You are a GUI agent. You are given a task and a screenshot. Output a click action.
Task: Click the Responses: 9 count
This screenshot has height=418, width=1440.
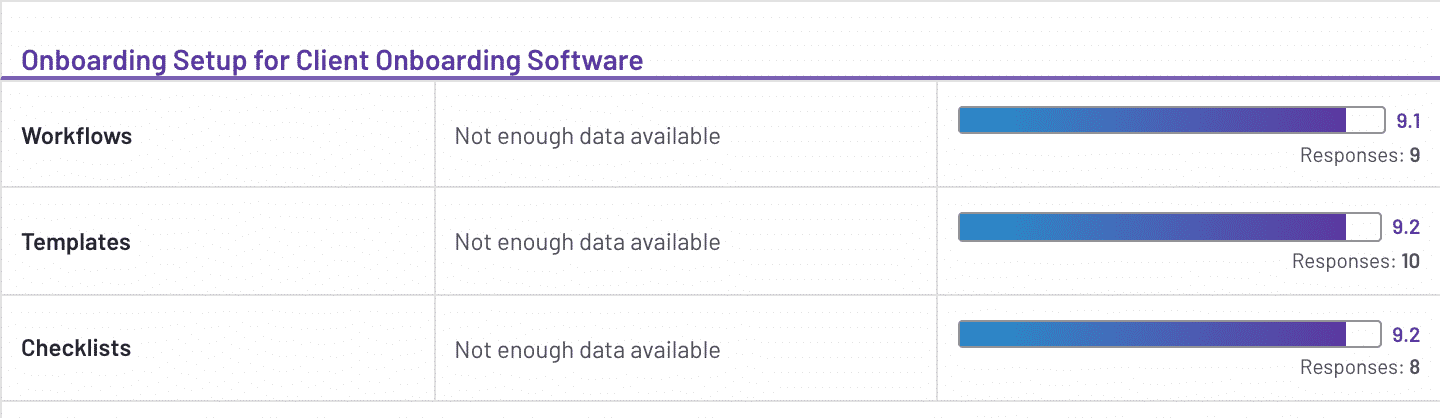1360,155
